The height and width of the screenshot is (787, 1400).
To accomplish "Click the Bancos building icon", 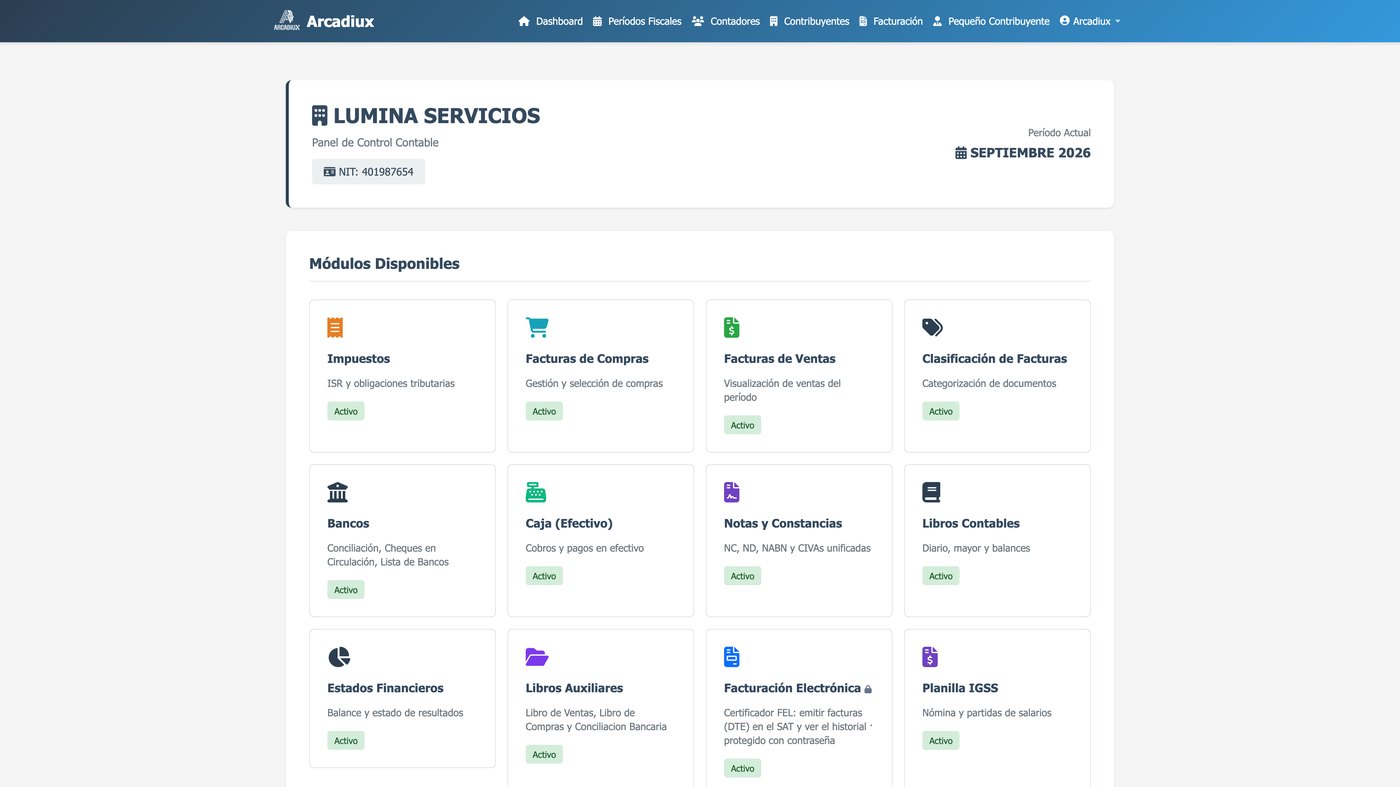I will [x=338, y=492].
